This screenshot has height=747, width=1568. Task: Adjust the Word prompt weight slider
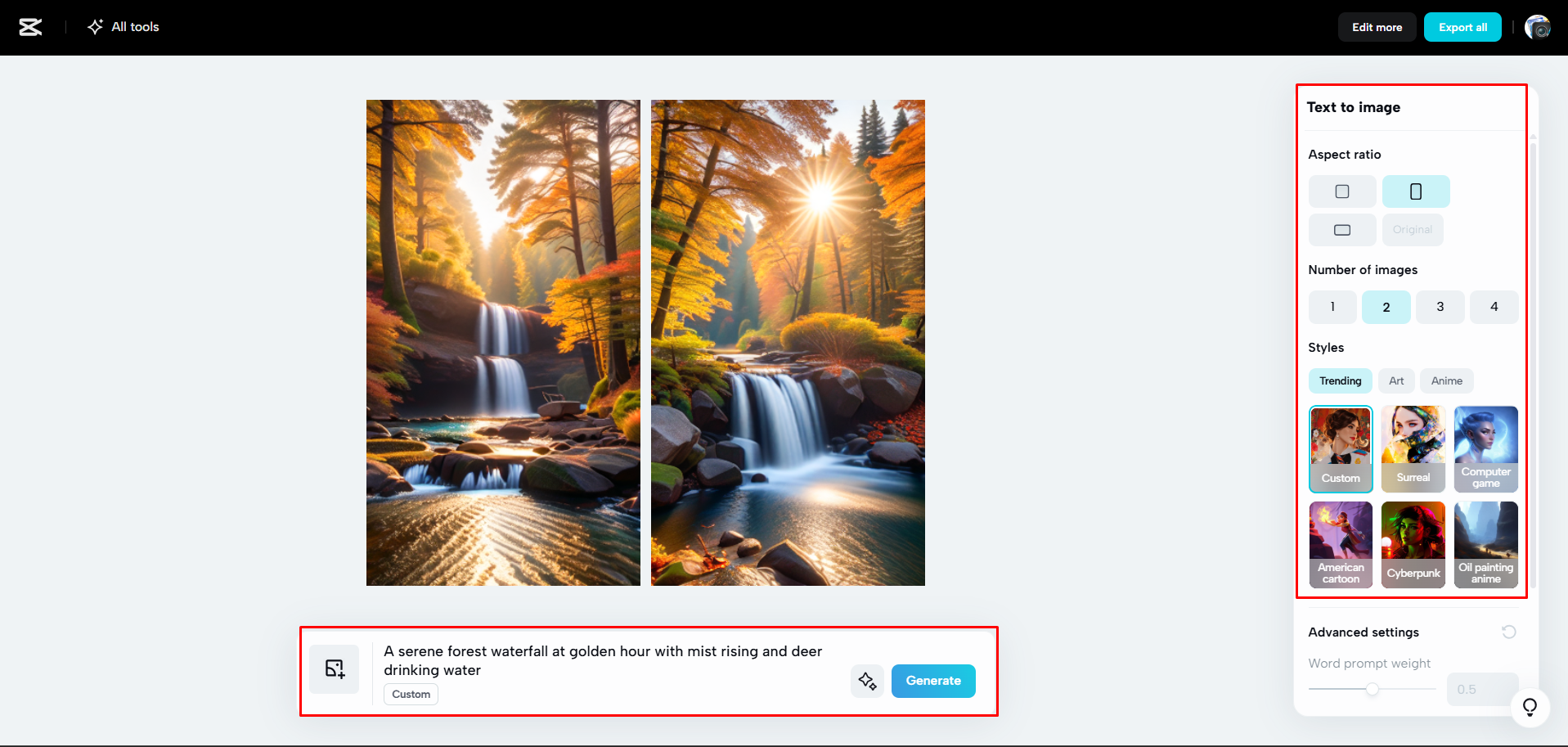click(1372, 689)
